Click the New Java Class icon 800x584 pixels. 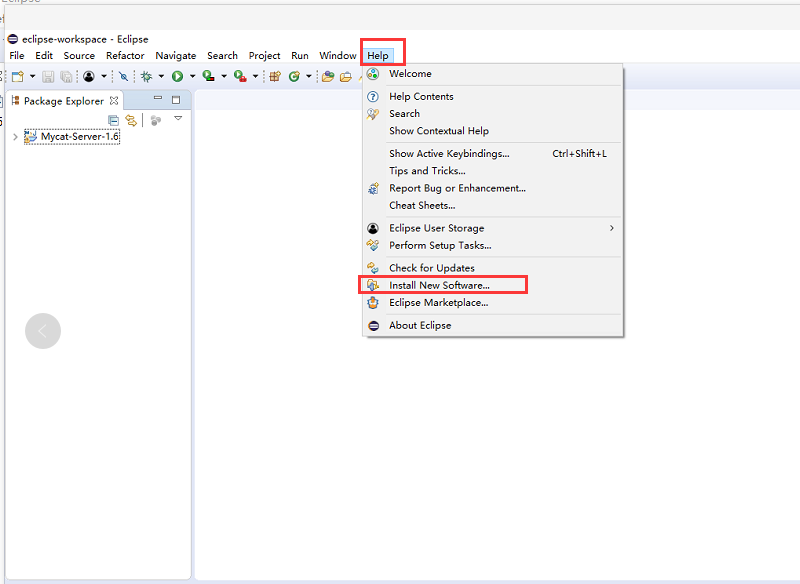294,77
